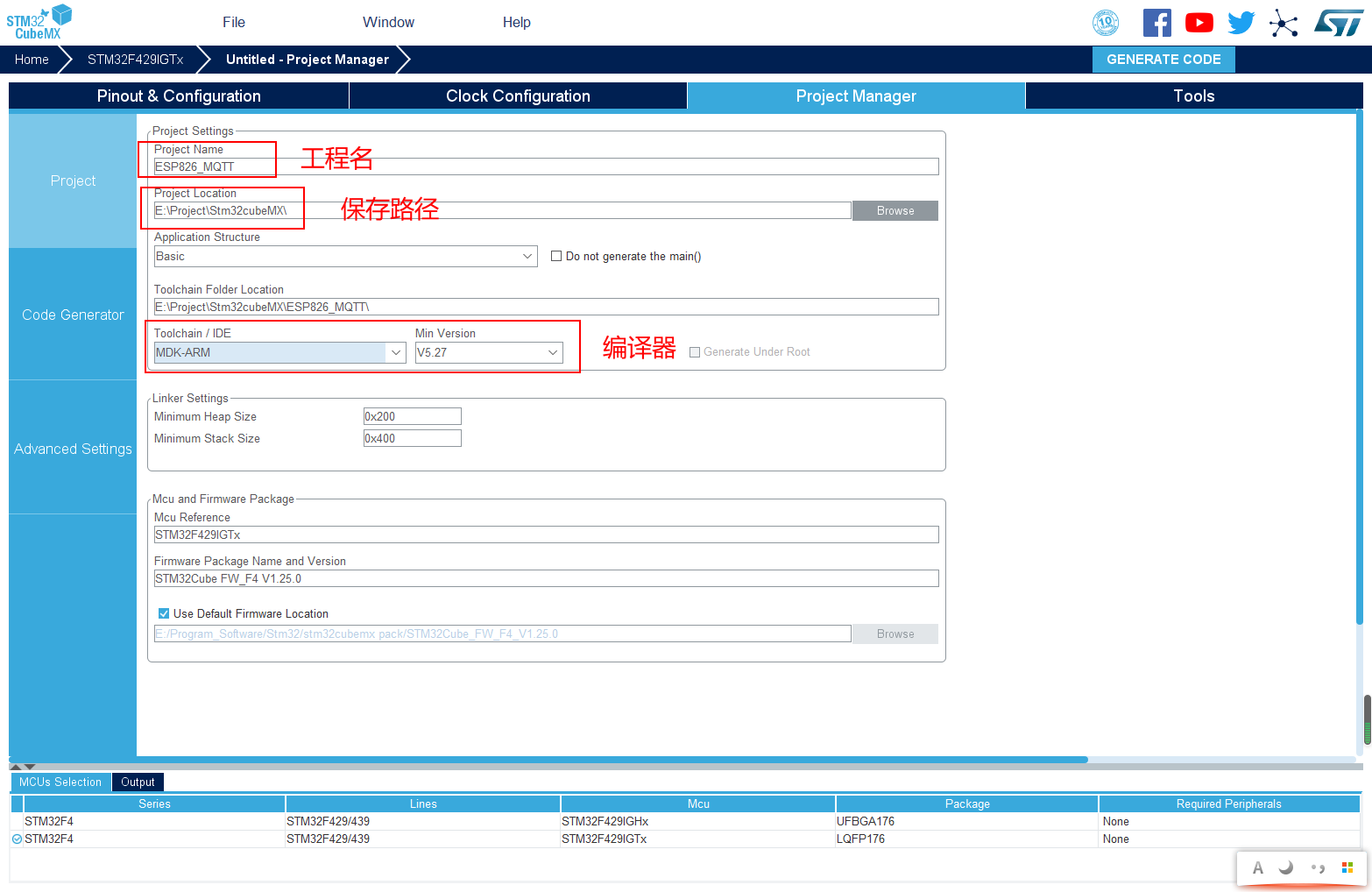Click the GENERATE CODE button

click(1163, 59)
